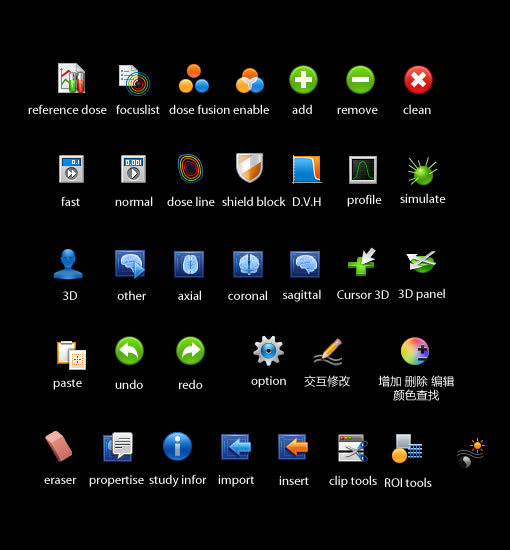Show the dose line contours icon
The height and width of the screenshot is (550, 510).
pyautogui.click(x=190, y=168)
